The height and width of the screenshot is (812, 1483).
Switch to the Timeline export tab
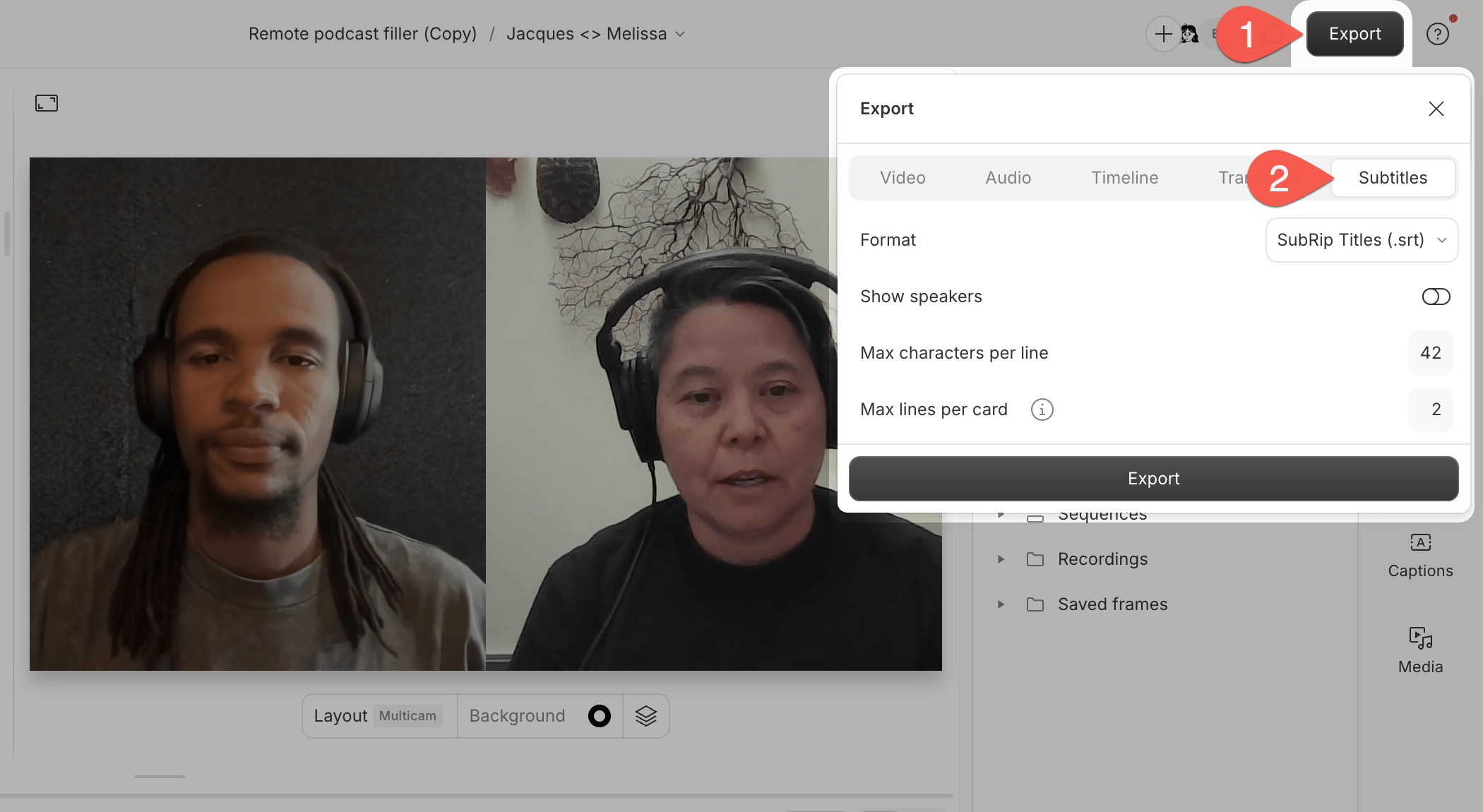[x=1124, y=178]
